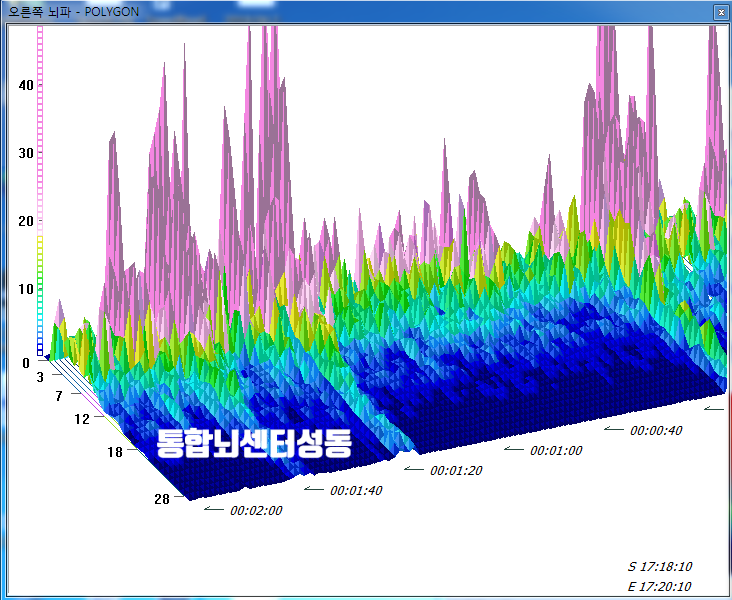Close the POLYGON brainwave window
The width and height of the screenshot is (732, 600).
click(719, 11)
